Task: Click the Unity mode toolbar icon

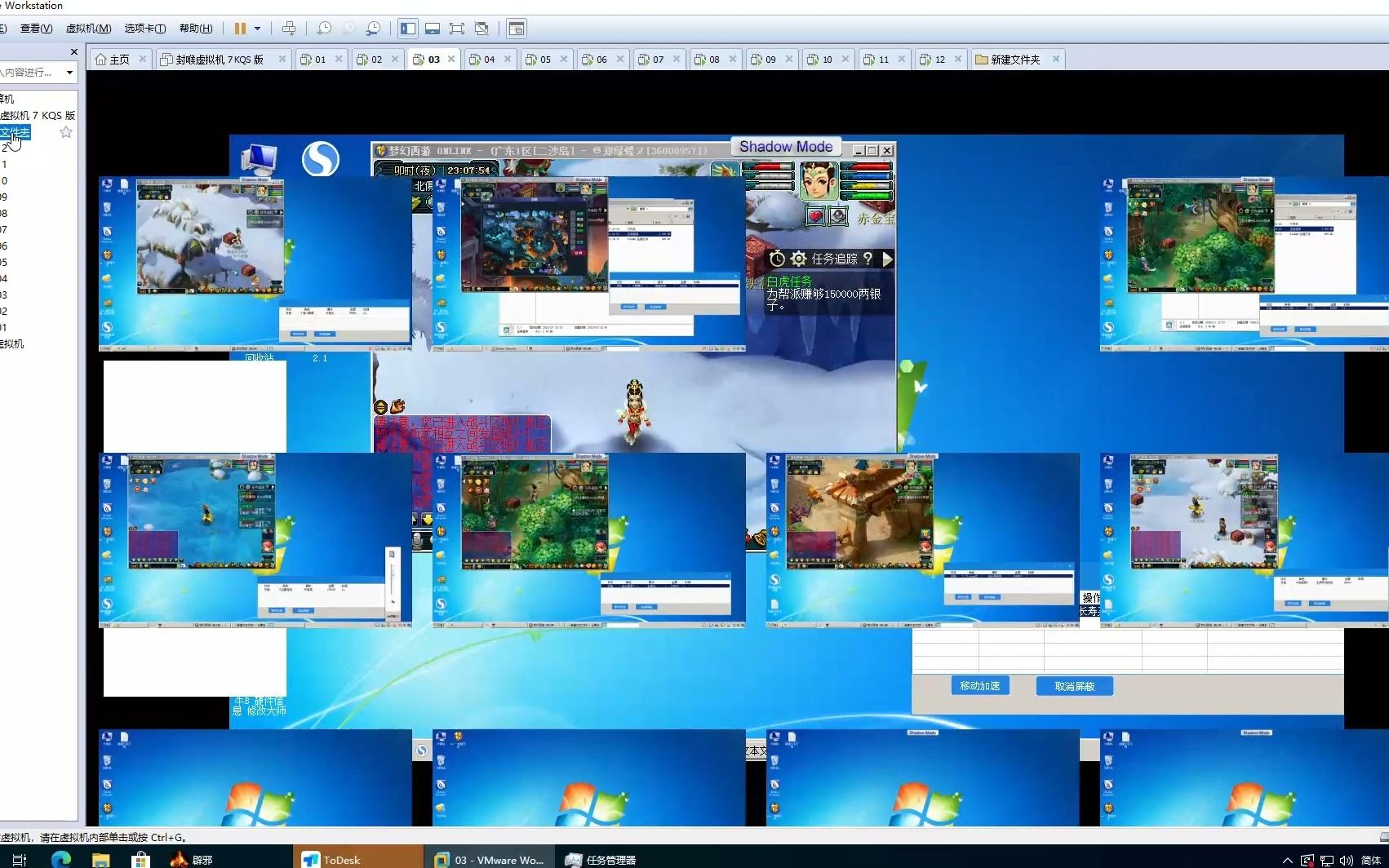Action: click(481, 29)
